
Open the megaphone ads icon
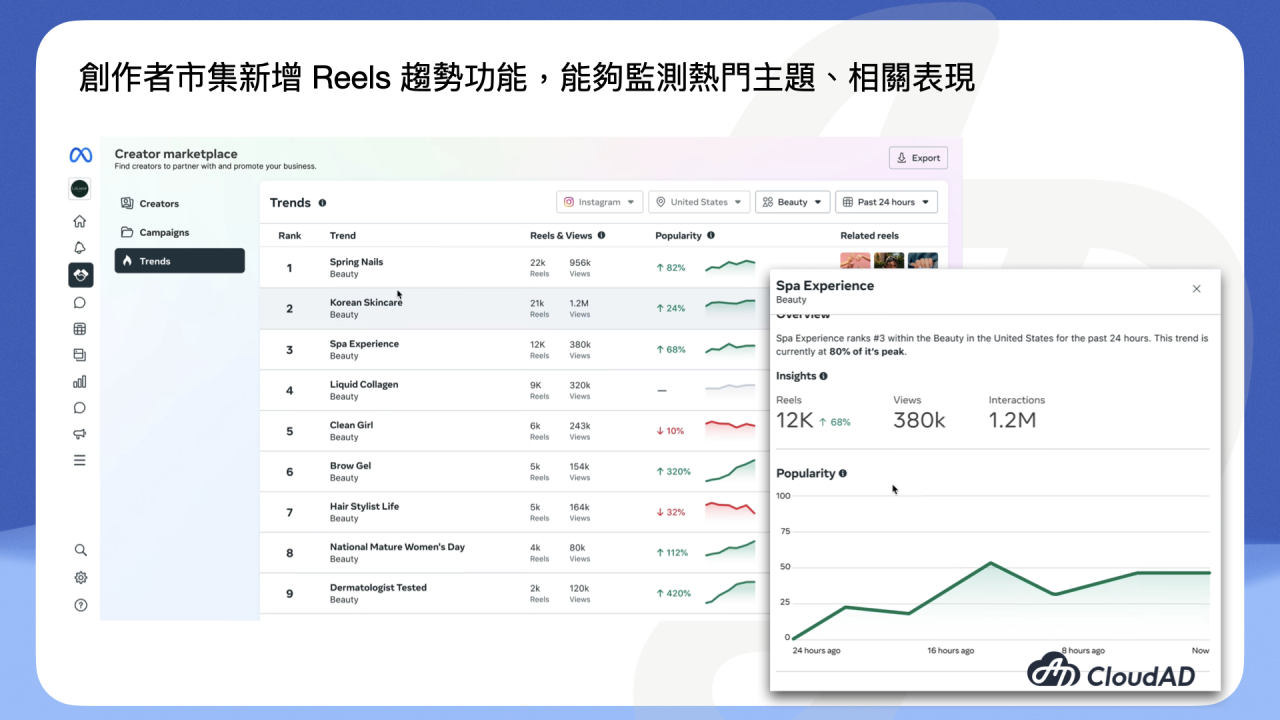coord(80,434)
